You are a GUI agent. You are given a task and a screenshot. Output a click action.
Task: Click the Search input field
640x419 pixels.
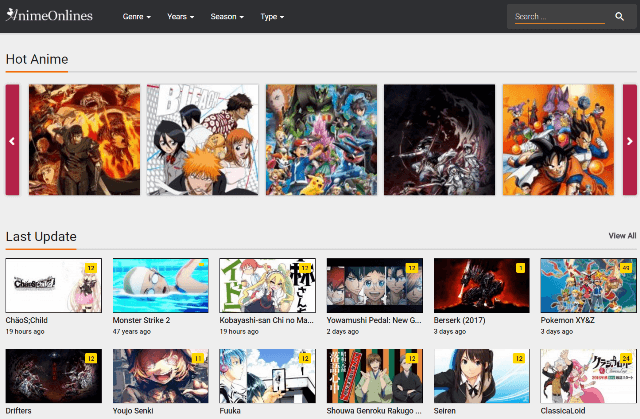click(560, 17)
